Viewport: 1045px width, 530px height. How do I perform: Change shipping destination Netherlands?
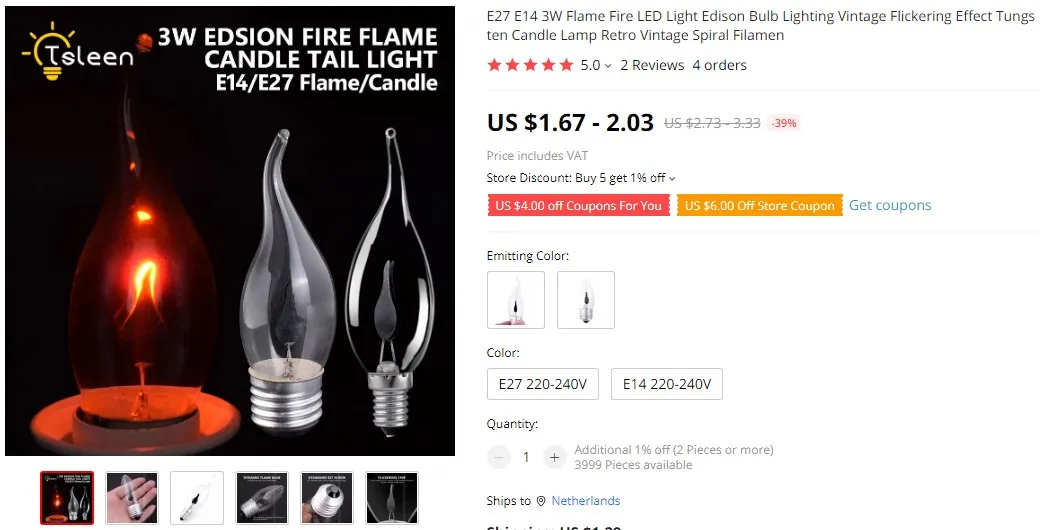pyautogui.click(x=585, y=501)
